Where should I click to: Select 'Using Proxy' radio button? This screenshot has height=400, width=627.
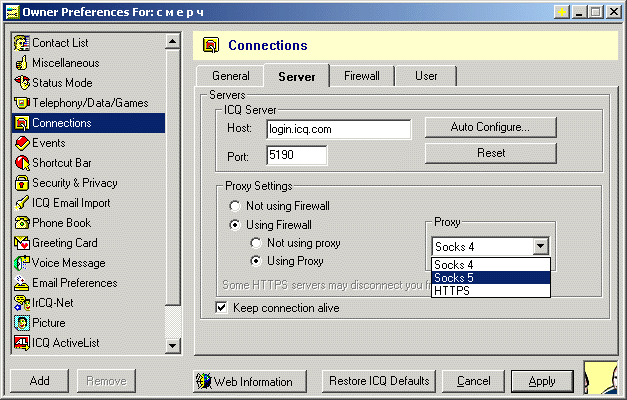pyautogui.click(x=256, y=261)
